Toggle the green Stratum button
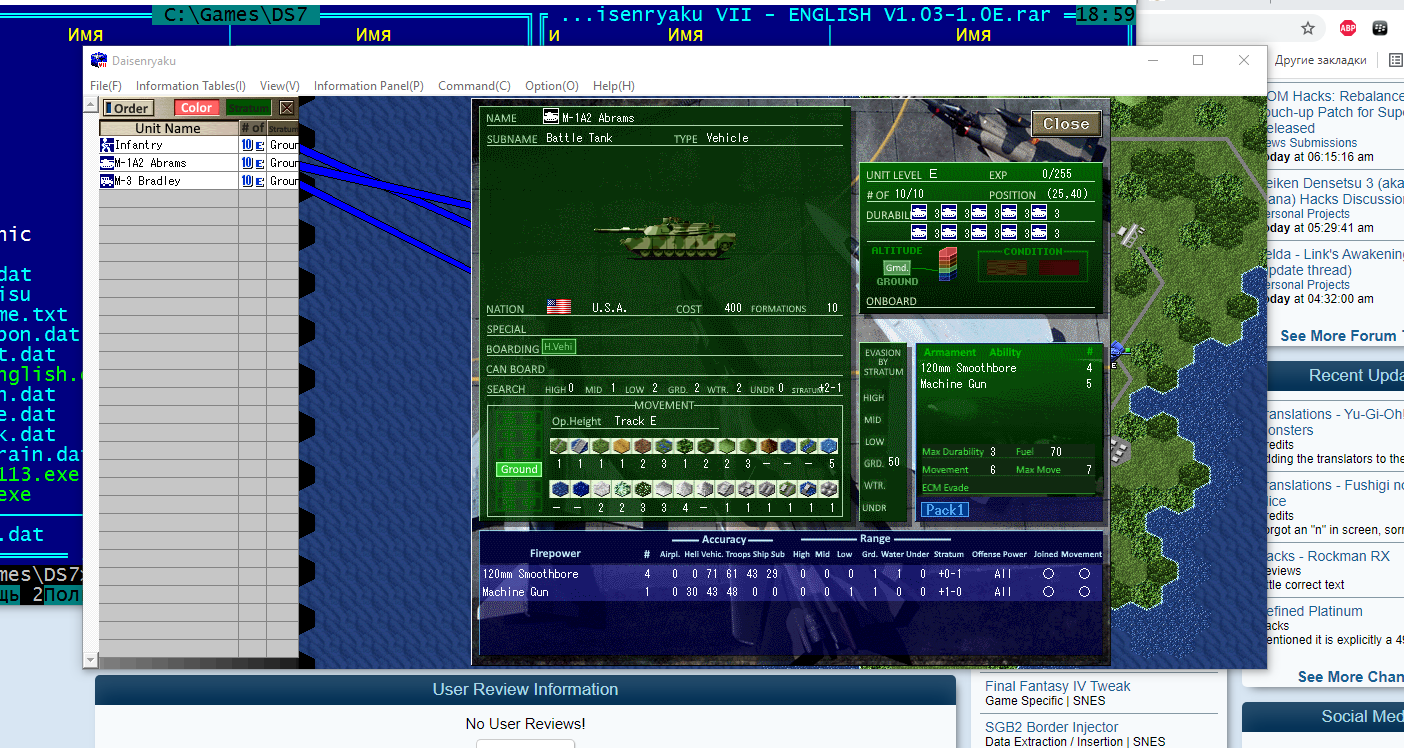This screenshot has height=748, width=1404. tap(248, 108)
